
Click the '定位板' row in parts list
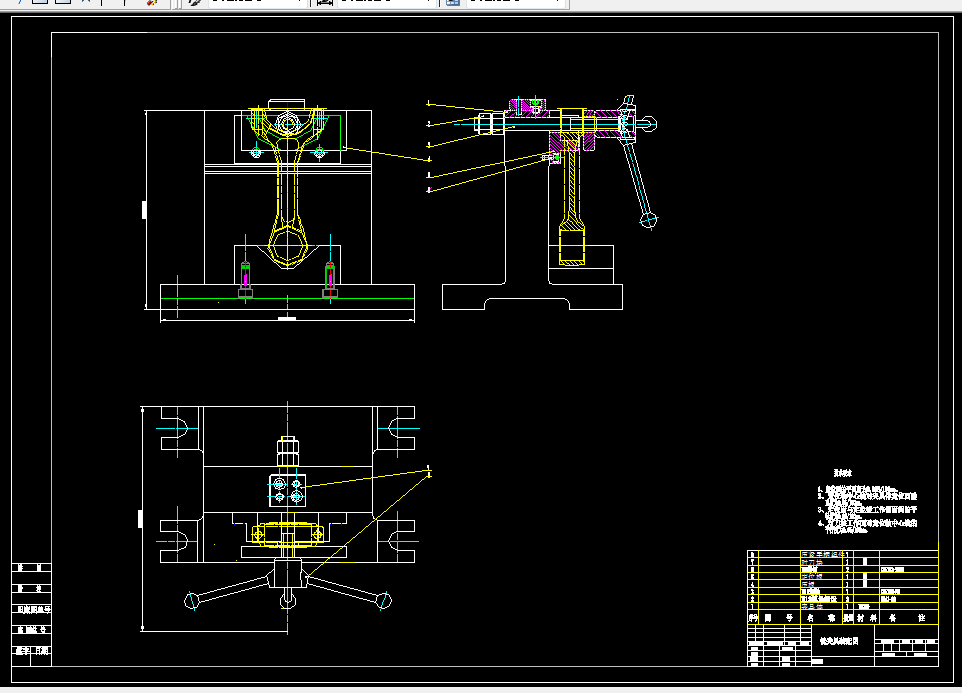[843, 576]
